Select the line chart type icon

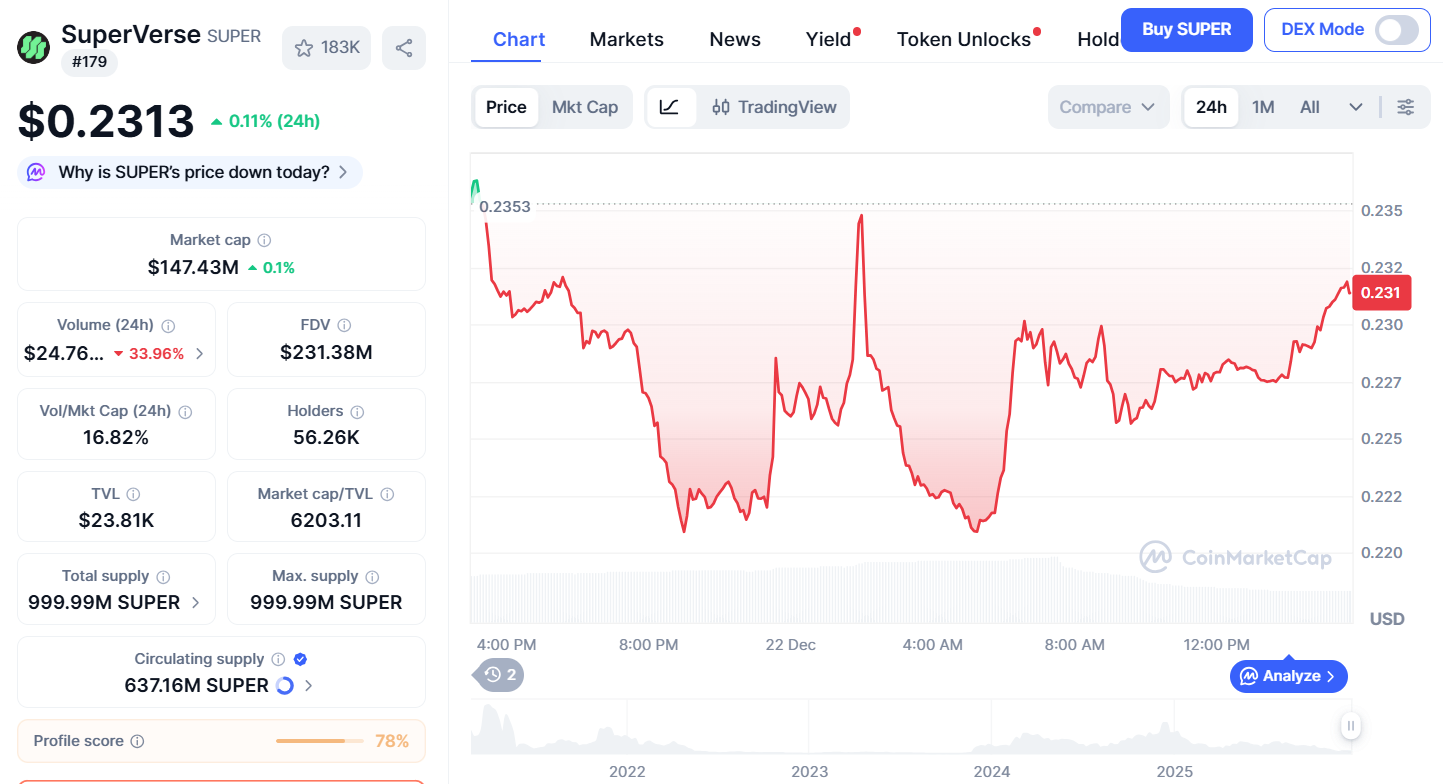pos(670,106)
